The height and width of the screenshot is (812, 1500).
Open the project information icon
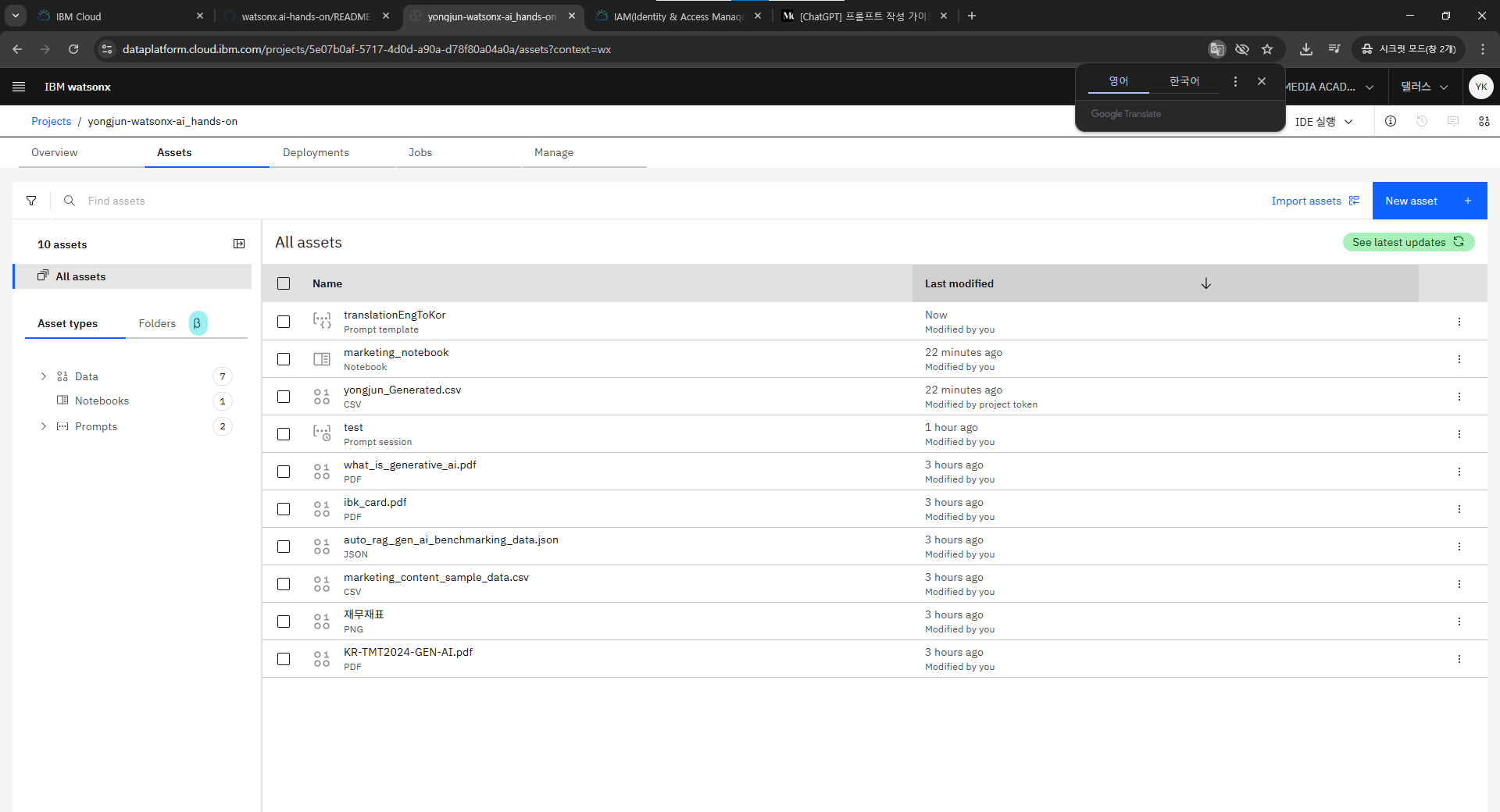1391,121
